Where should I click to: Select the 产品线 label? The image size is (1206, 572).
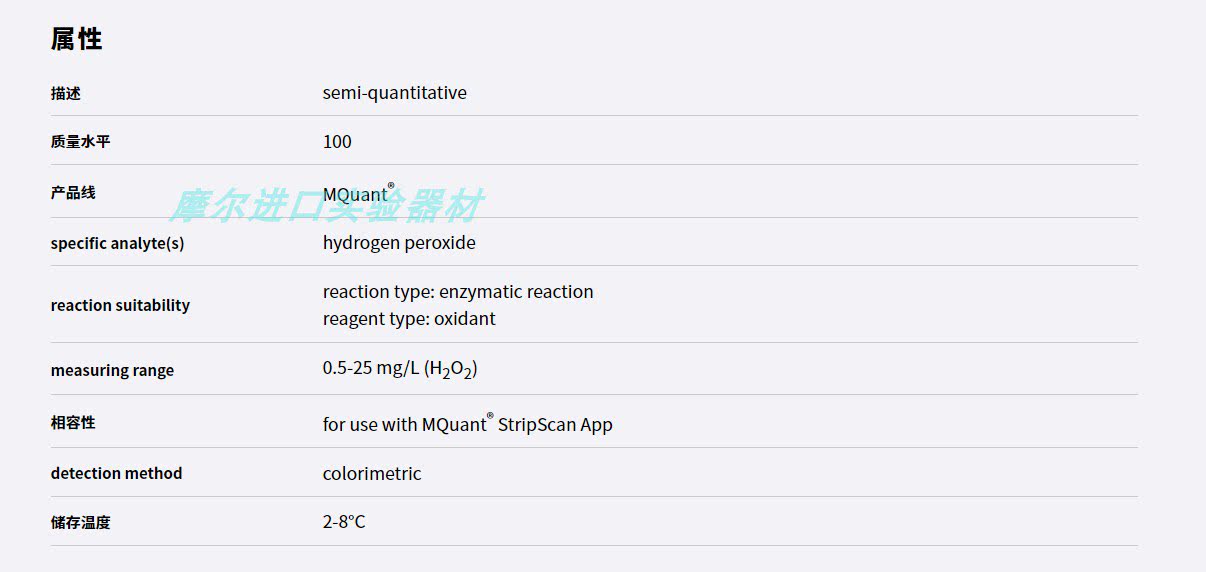pos(73,192)
